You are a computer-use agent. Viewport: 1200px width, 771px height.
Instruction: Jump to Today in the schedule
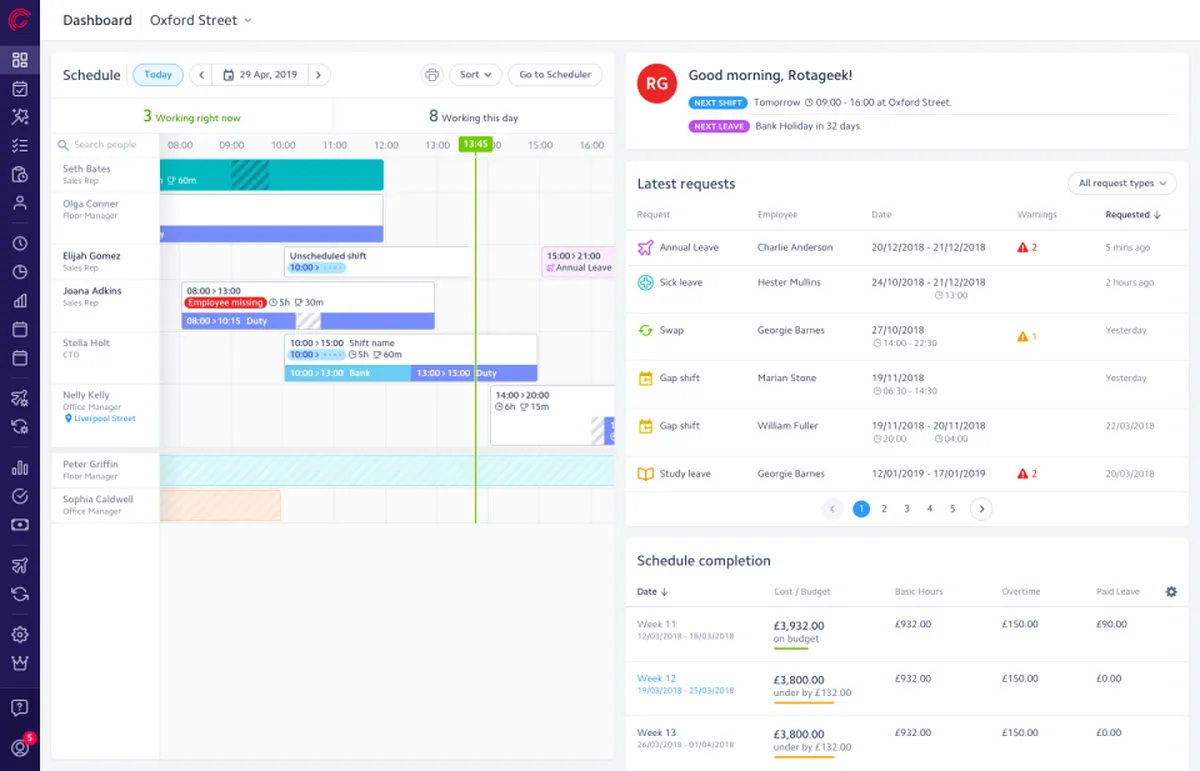(158, 75)
